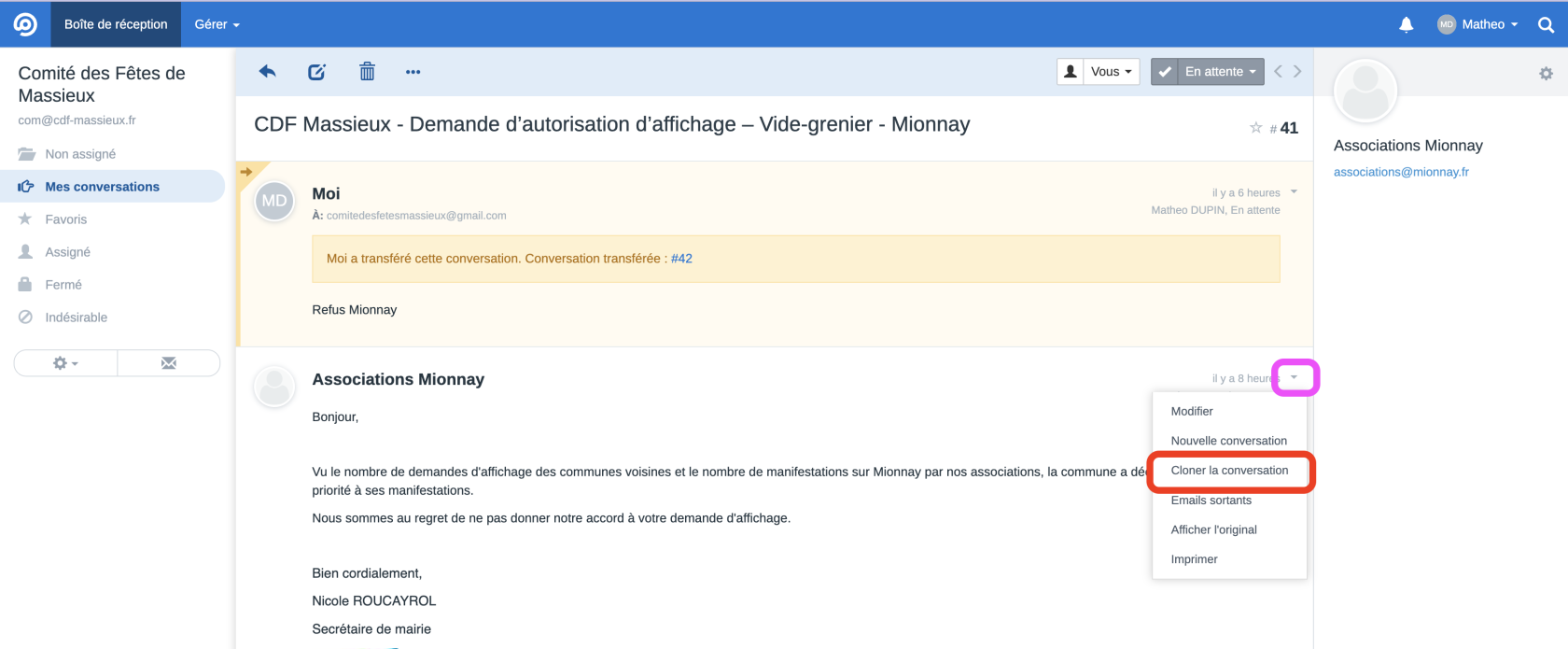The image size is (1568, 649).
Task: Open mailbox settings gear in sidebar
Action: coord(65,363)
